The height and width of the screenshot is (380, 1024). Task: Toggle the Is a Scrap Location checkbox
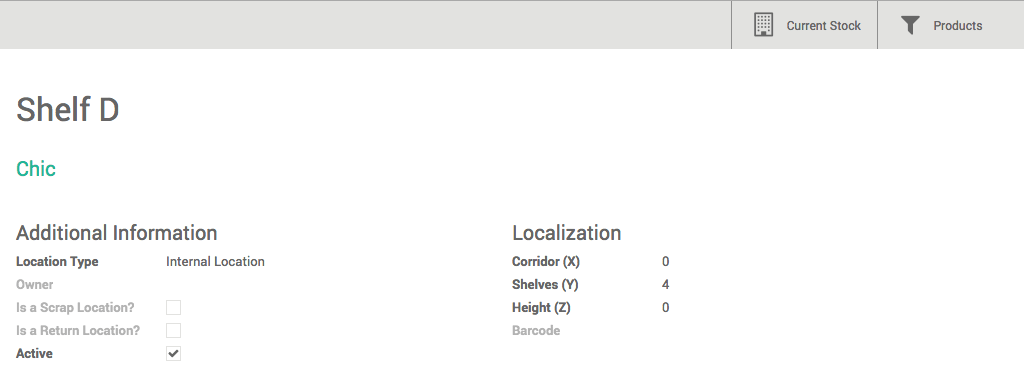pos(173,308)
